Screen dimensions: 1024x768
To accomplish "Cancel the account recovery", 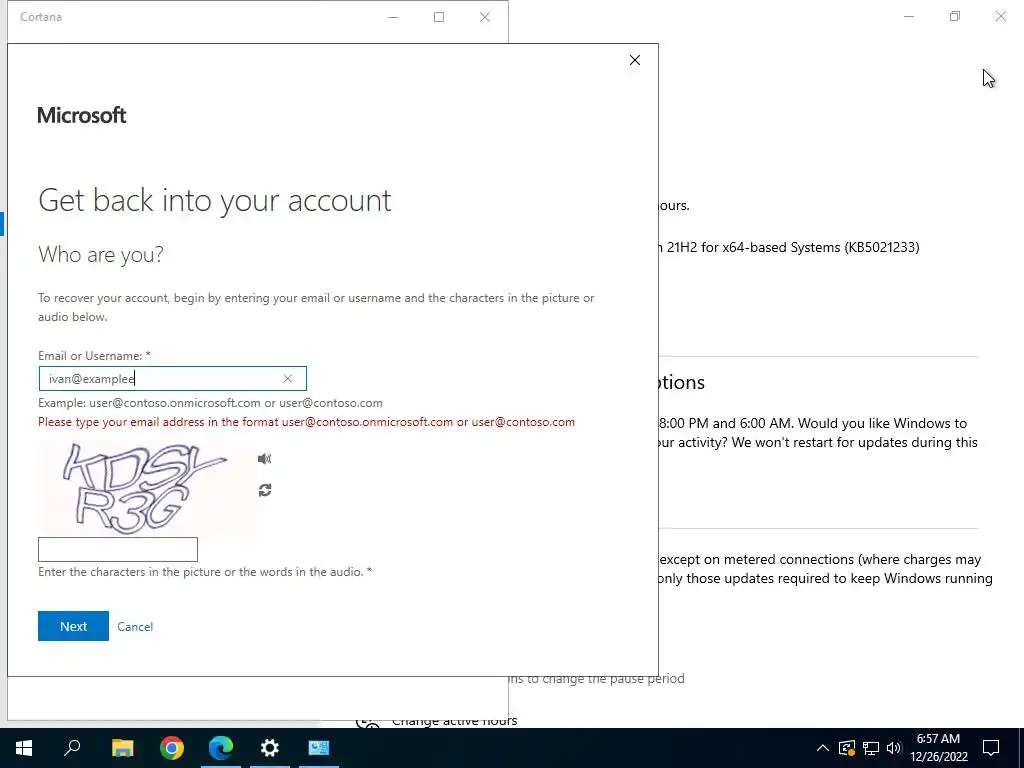I will pos(135,627).
